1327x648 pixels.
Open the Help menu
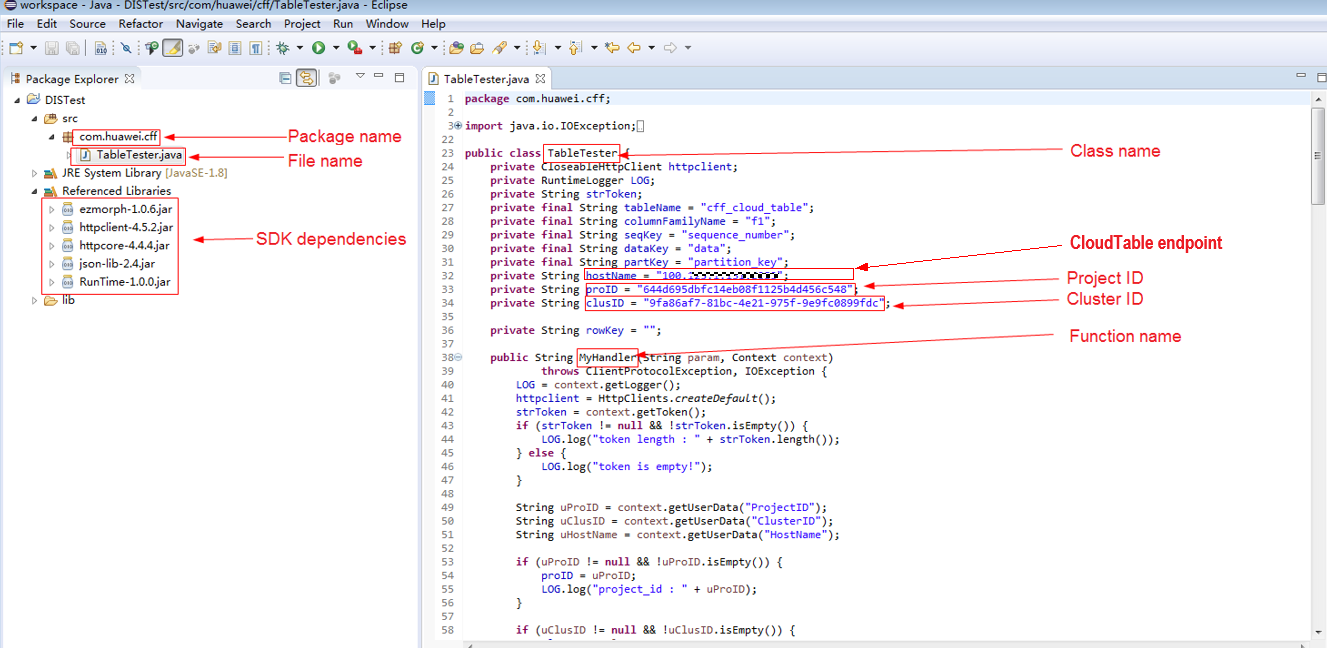click(x=433, y=23)
